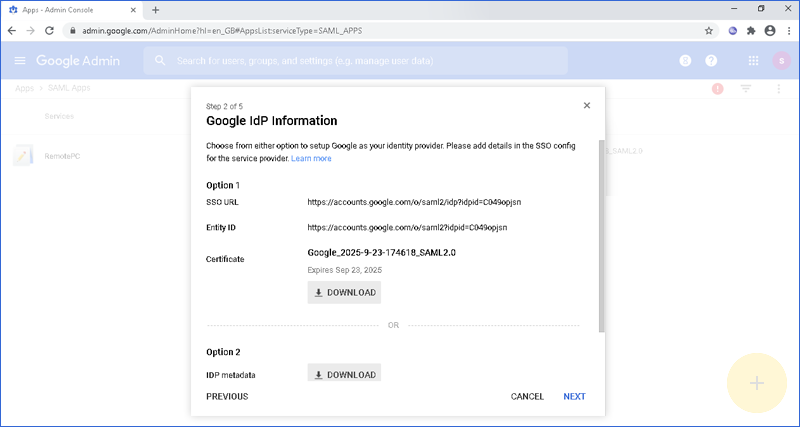Reload the page
Screen dimensions: 800x427
tap(49, 30)
